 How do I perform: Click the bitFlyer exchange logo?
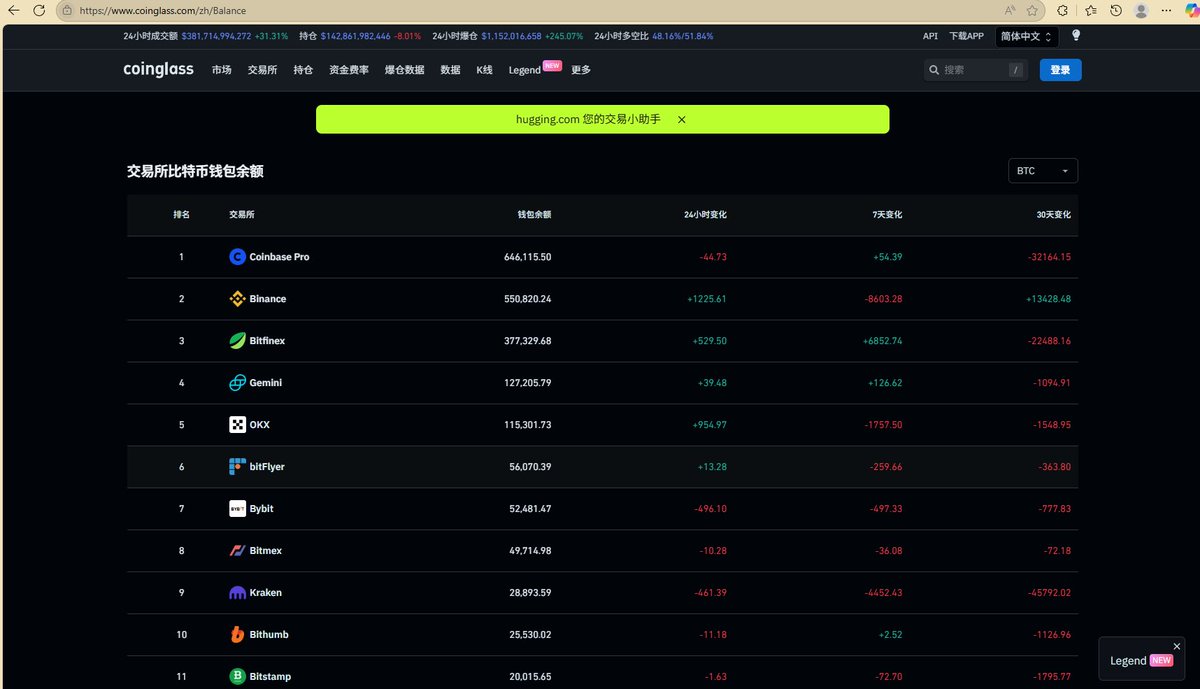pos(237,467)
